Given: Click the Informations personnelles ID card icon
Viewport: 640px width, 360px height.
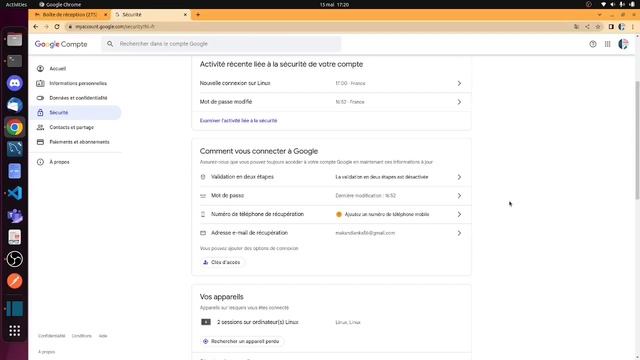Looking at the screenshot, I should pyautogui.click(x=40, y=83).
